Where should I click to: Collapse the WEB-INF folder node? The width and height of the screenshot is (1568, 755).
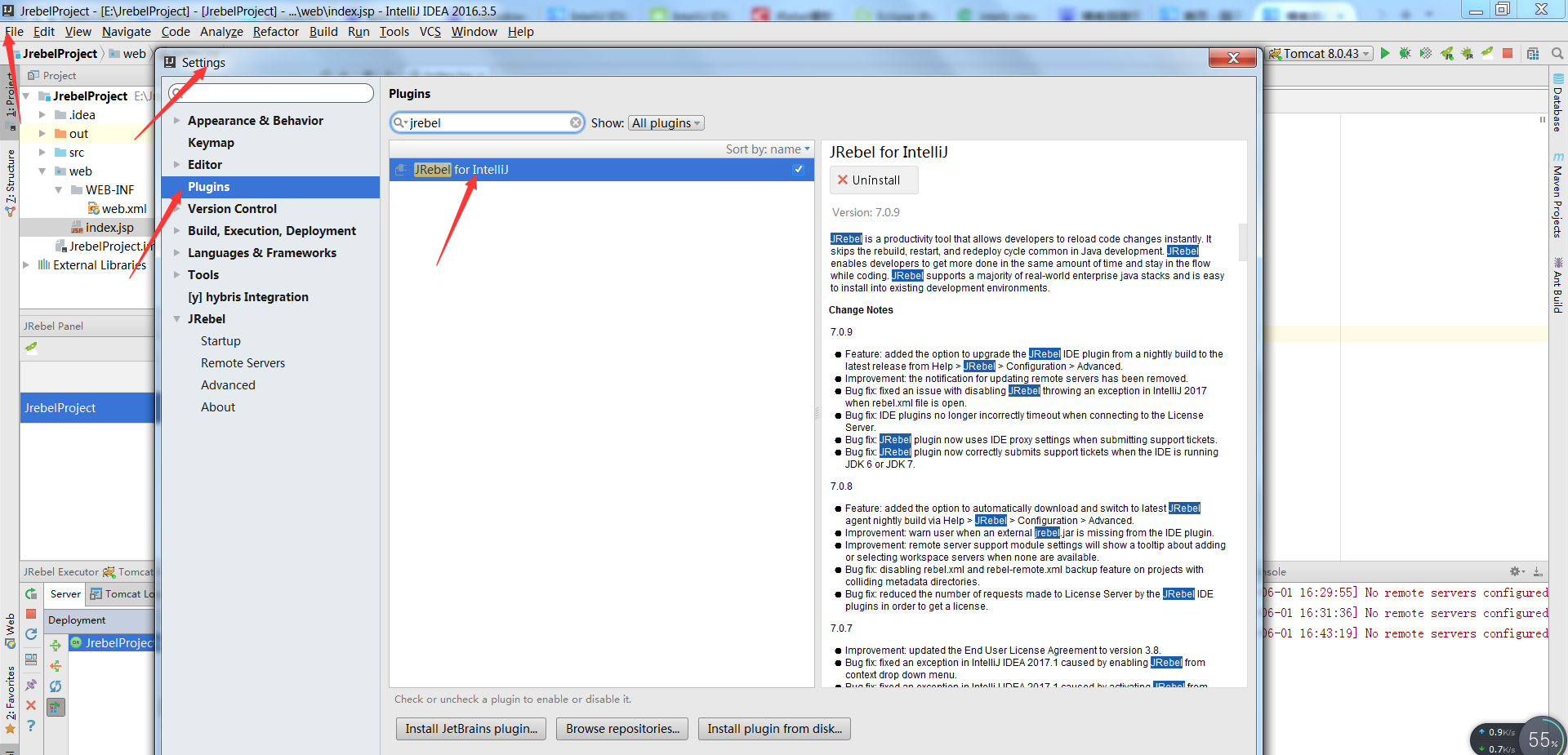pos(59,190)
